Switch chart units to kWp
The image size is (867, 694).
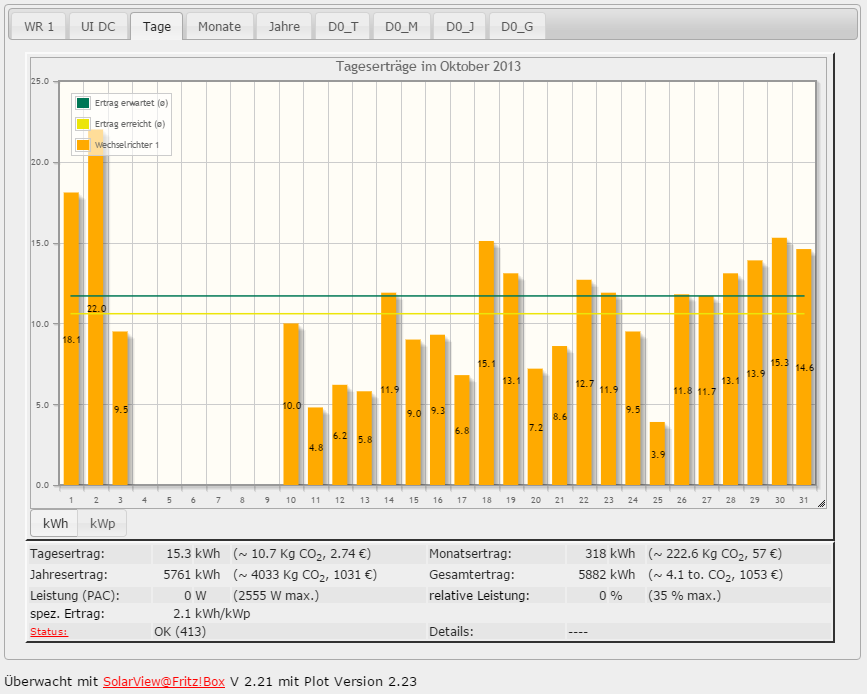tap(102, 523)
